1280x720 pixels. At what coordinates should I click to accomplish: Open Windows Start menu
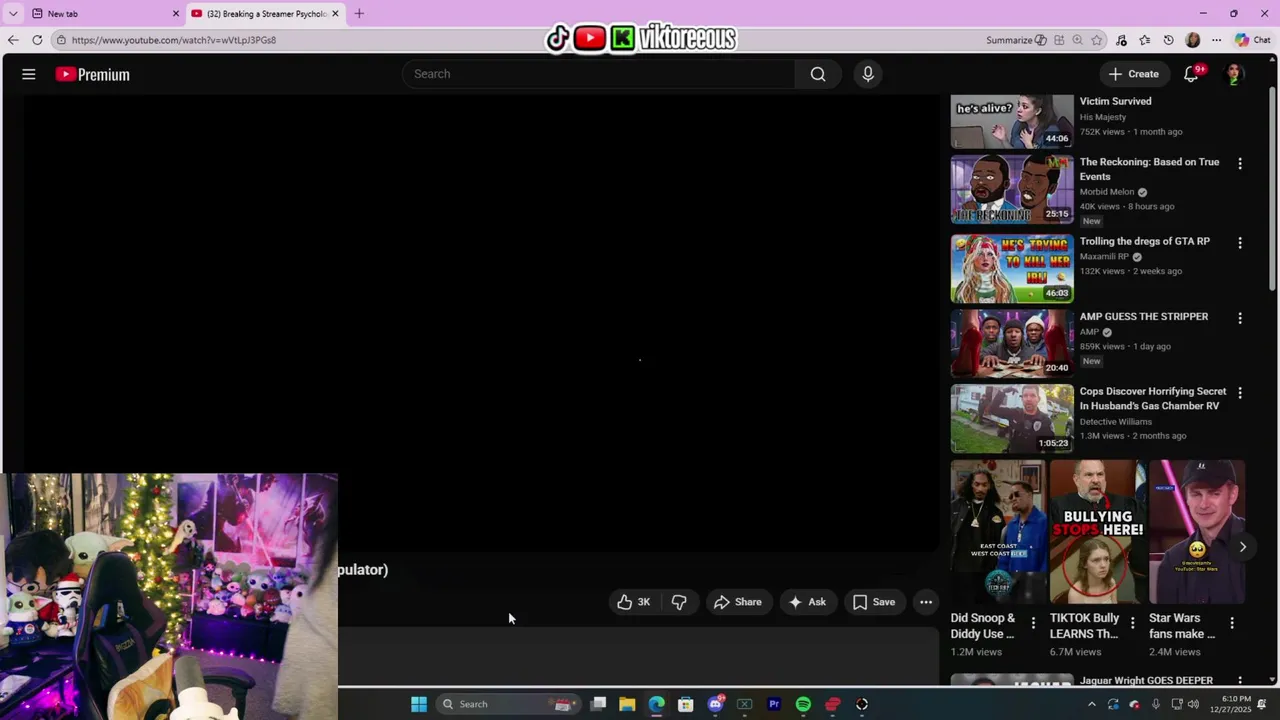coord(419,704)
